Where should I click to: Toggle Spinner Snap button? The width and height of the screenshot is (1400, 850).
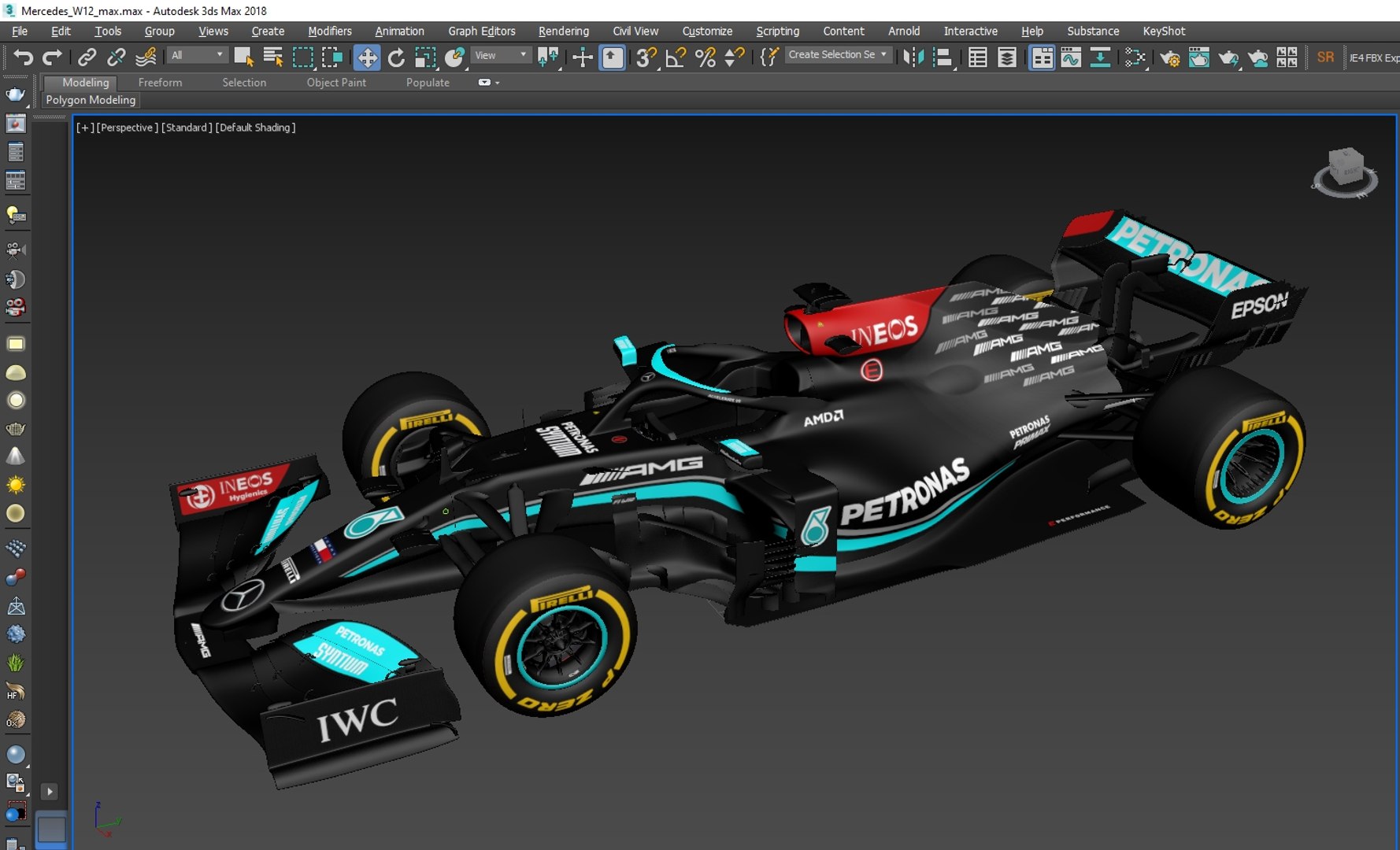(x=734, y=57)
